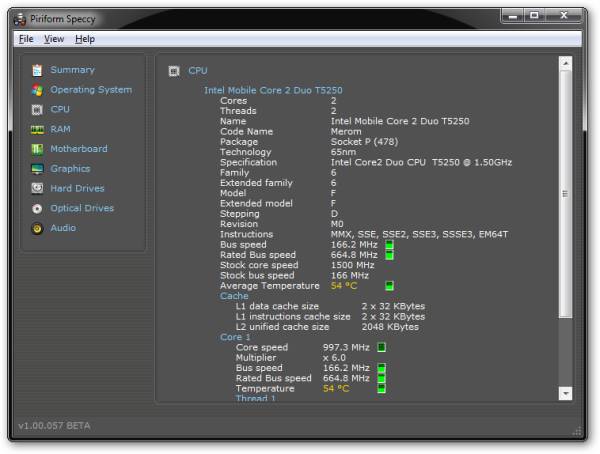
Task: Click the version text v1.00.057 BETA
Action: tap(54, 426)
